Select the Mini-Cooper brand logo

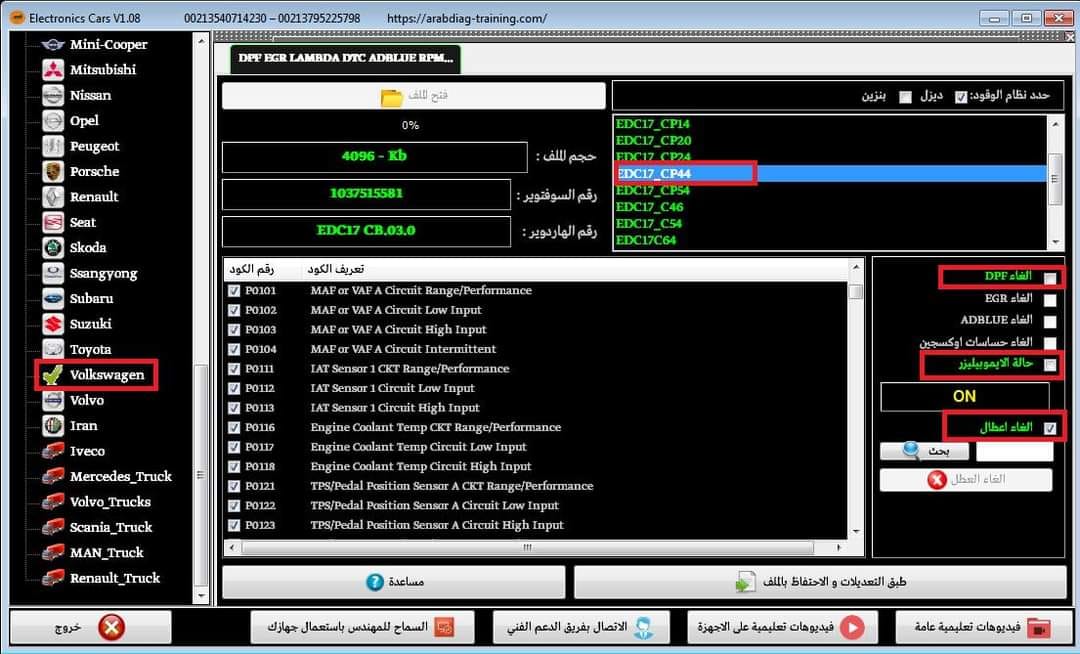[53, 45]
